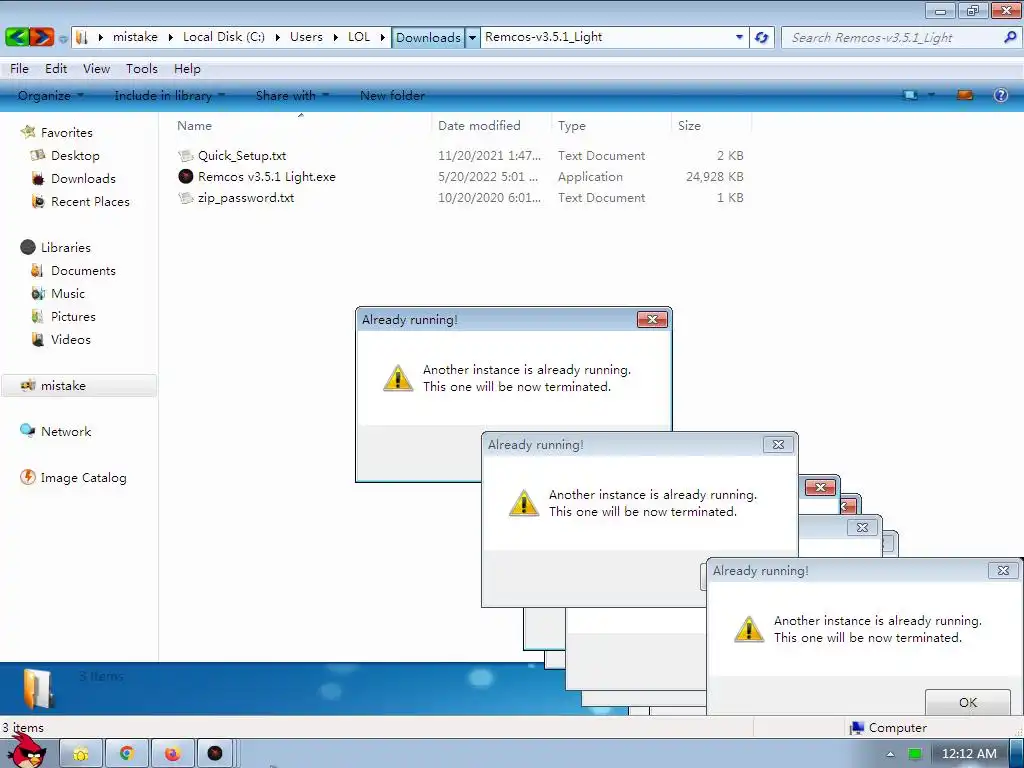1024x768 pixels.
Task: Open Desktop in Favorites
Action: tap(75, 155)
